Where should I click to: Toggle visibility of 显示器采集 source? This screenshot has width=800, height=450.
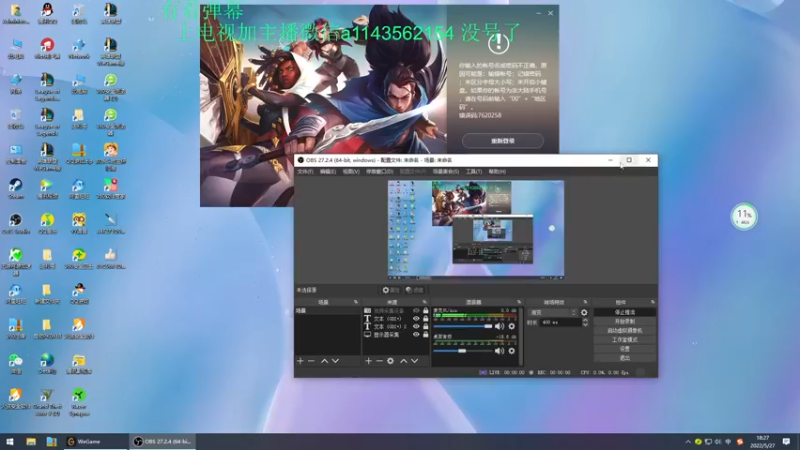coord(416,335)
